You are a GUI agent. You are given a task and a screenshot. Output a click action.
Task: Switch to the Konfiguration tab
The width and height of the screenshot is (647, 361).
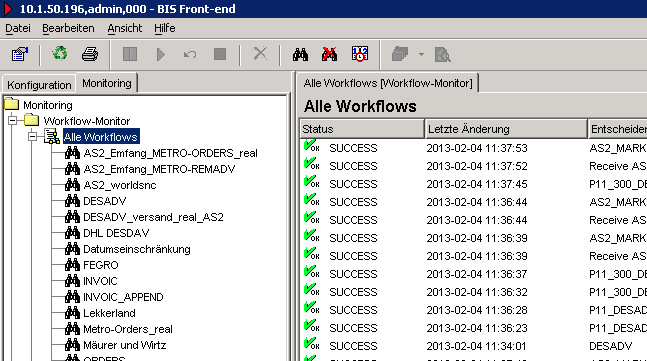[39, 85]
